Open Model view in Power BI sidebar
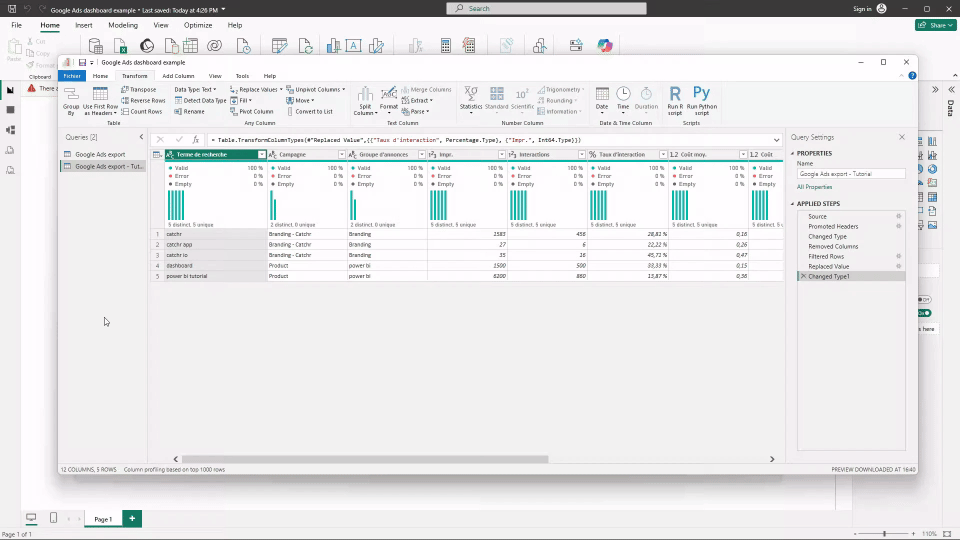Image resolution: width=960 pixels, height=540 pixels. tap(10, 130)
